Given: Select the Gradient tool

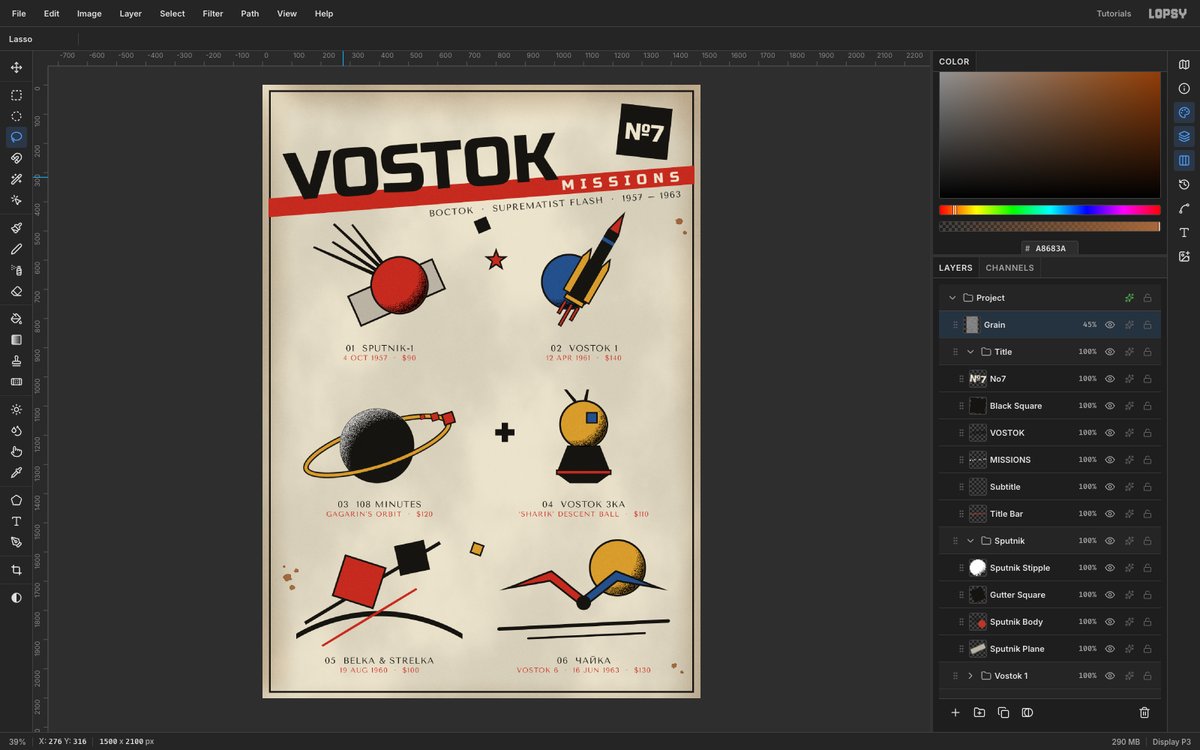Looking at the screenshot, I should click(16, 339).
